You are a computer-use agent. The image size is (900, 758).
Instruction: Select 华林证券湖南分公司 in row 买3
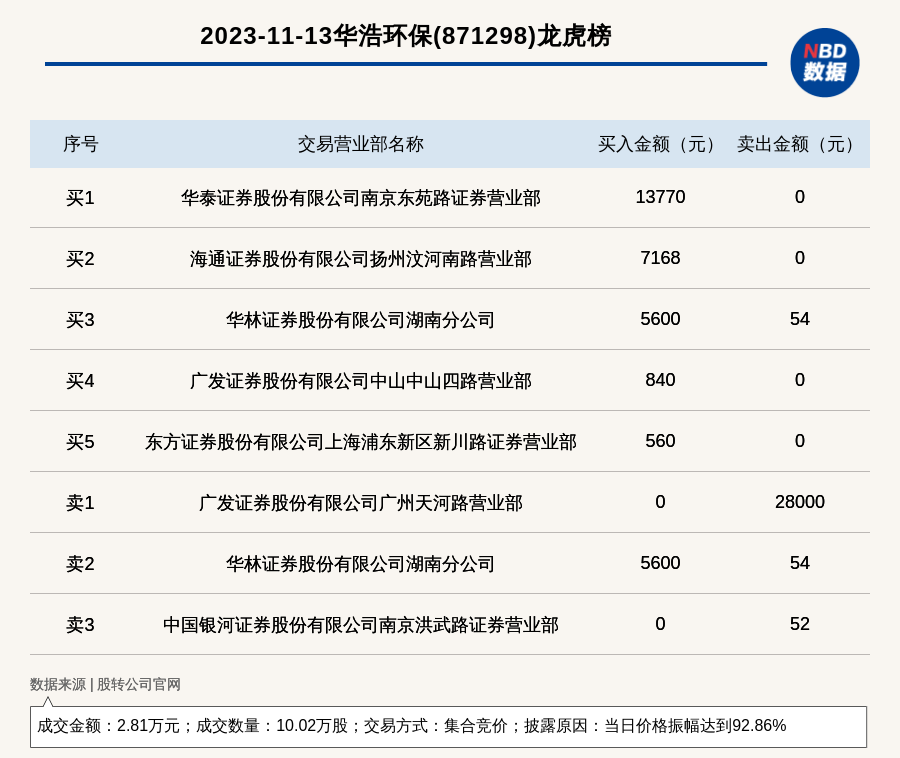pyautogui.click(x=360, y=320)
